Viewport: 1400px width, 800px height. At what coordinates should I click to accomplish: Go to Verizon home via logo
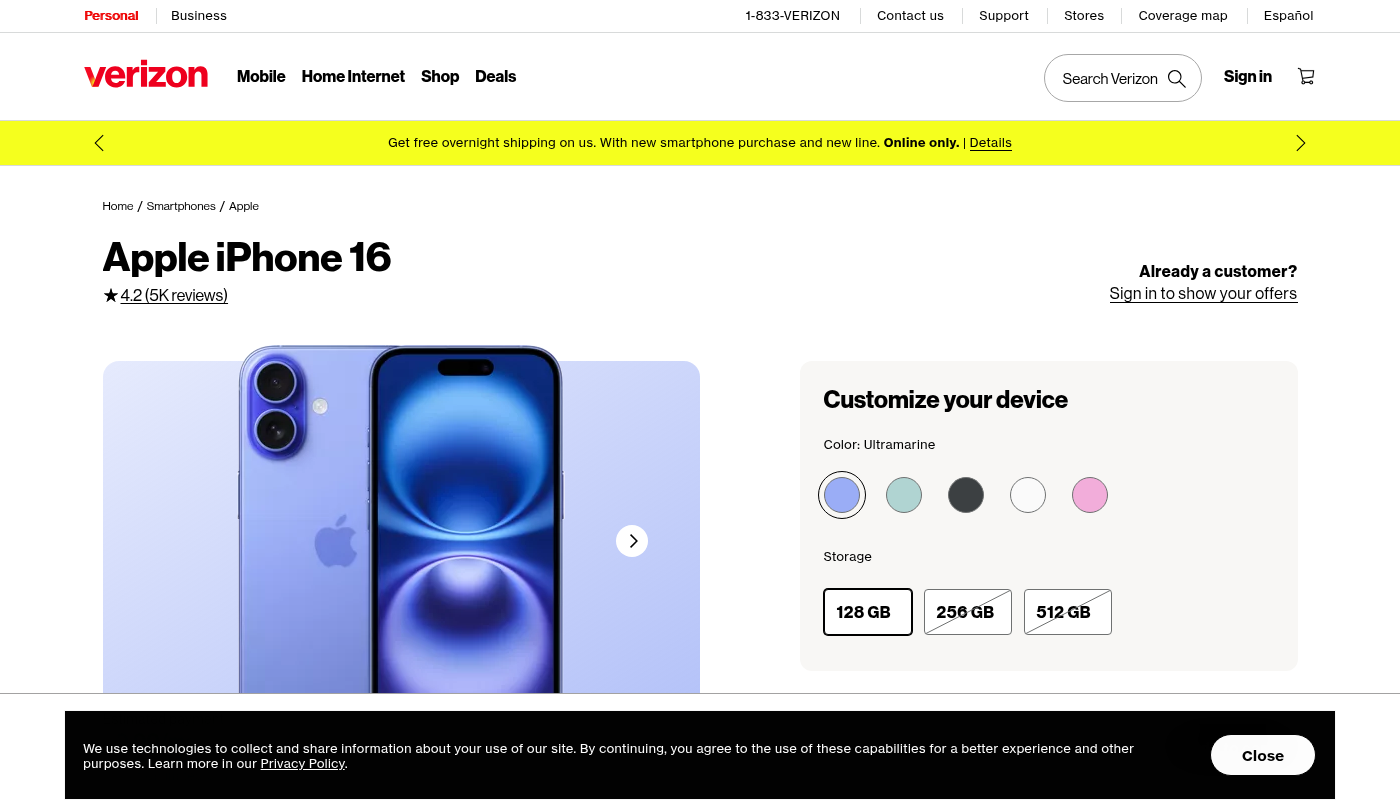pyautogui.click(x=146, y=76)
